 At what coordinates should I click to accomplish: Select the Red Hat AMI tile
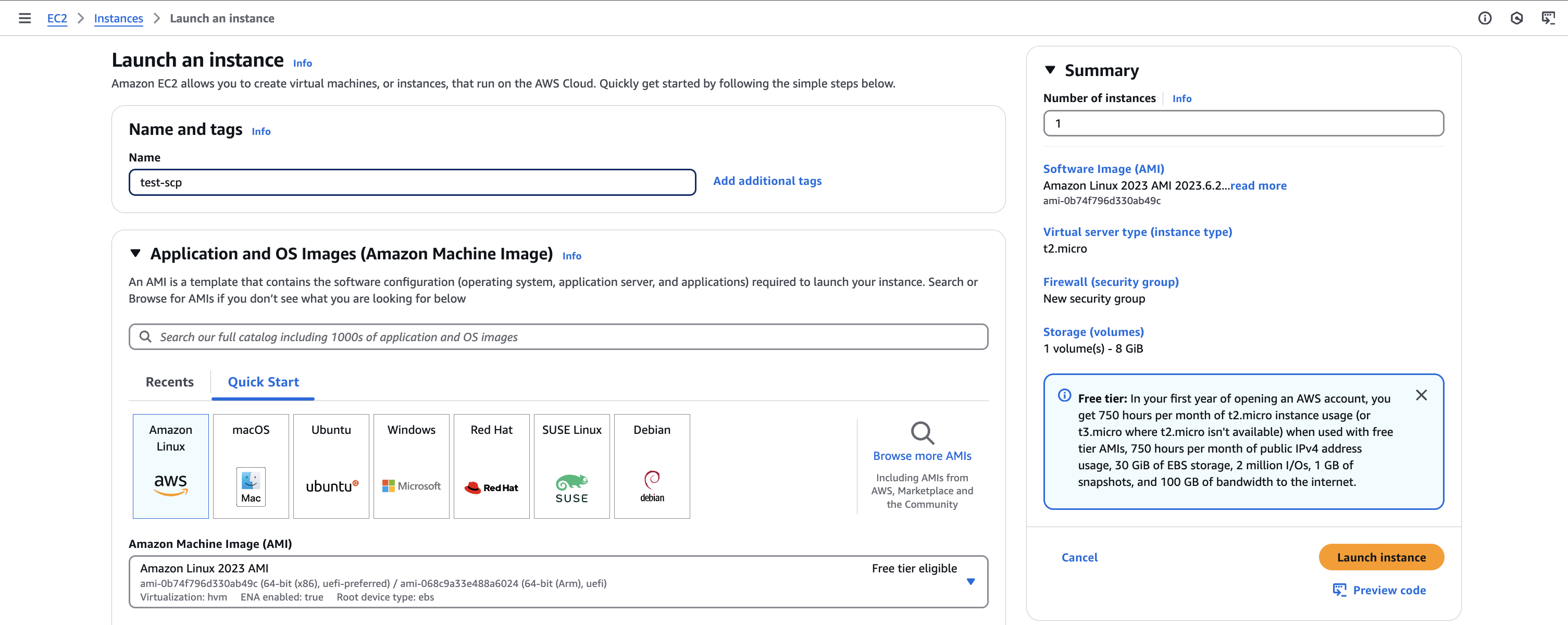(x=492, y=466)
